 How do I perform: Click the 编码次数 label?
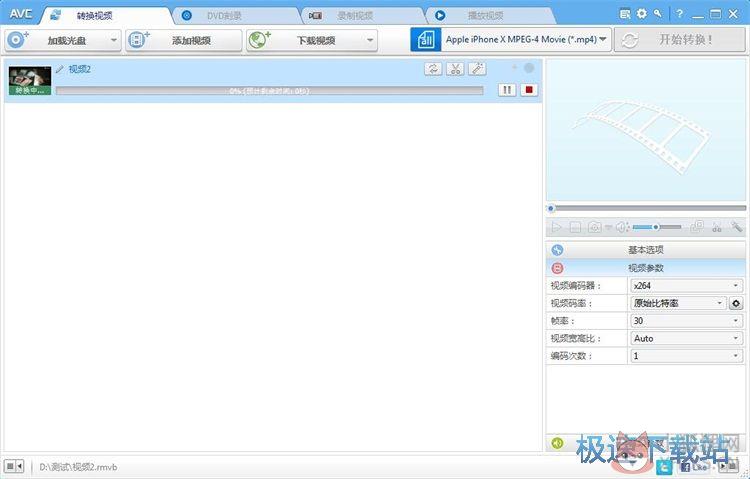[570, 356]
